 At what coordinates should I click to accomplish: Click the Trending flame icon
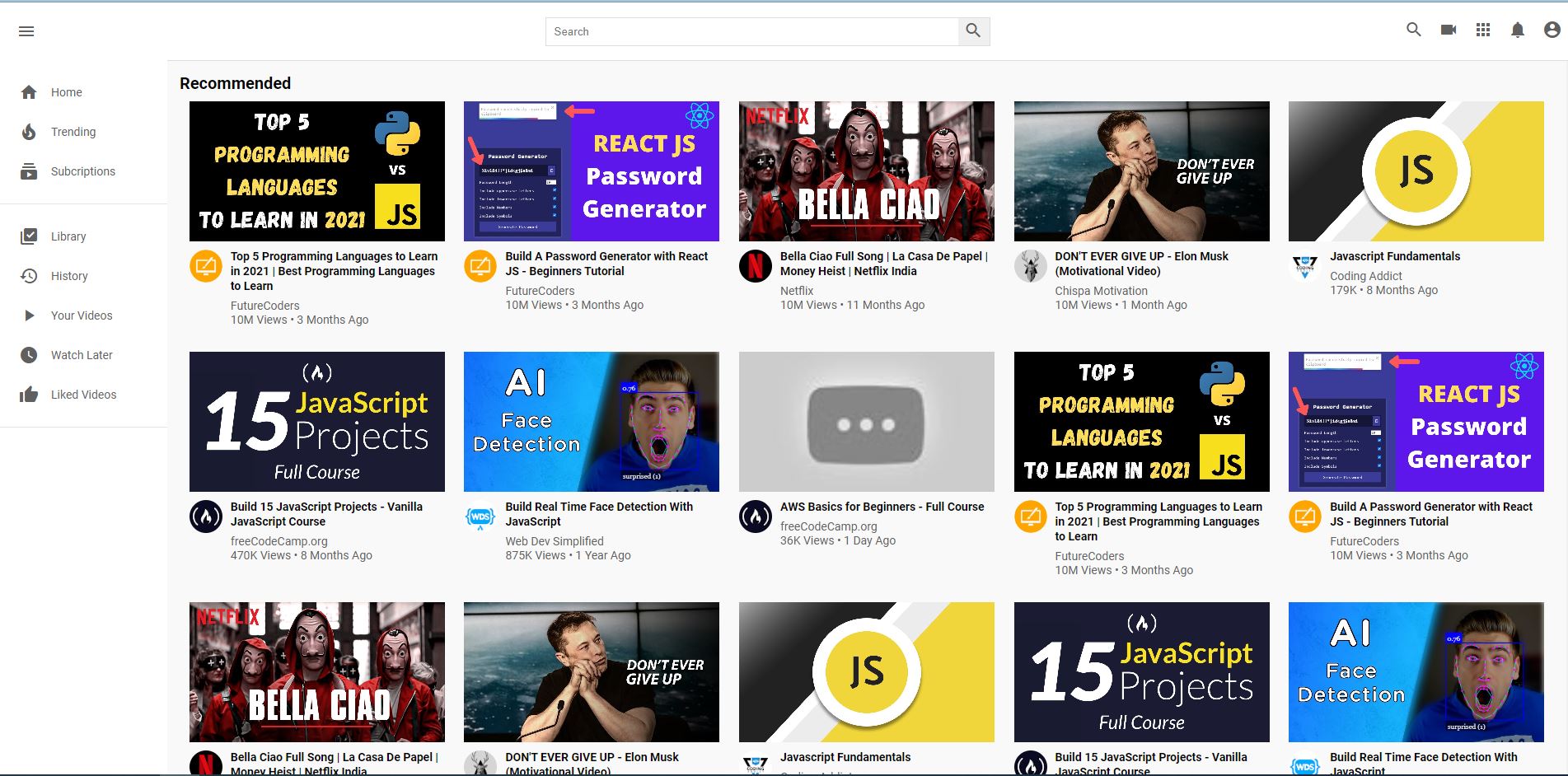tap(29, 132)
